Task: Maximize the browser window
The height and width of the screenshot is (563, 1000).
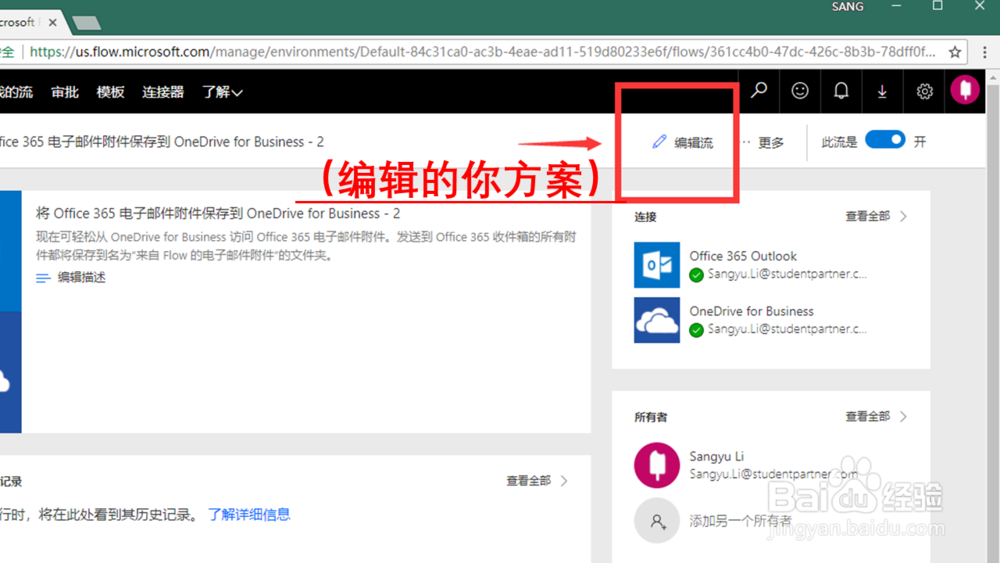Action: pos(938,6)
